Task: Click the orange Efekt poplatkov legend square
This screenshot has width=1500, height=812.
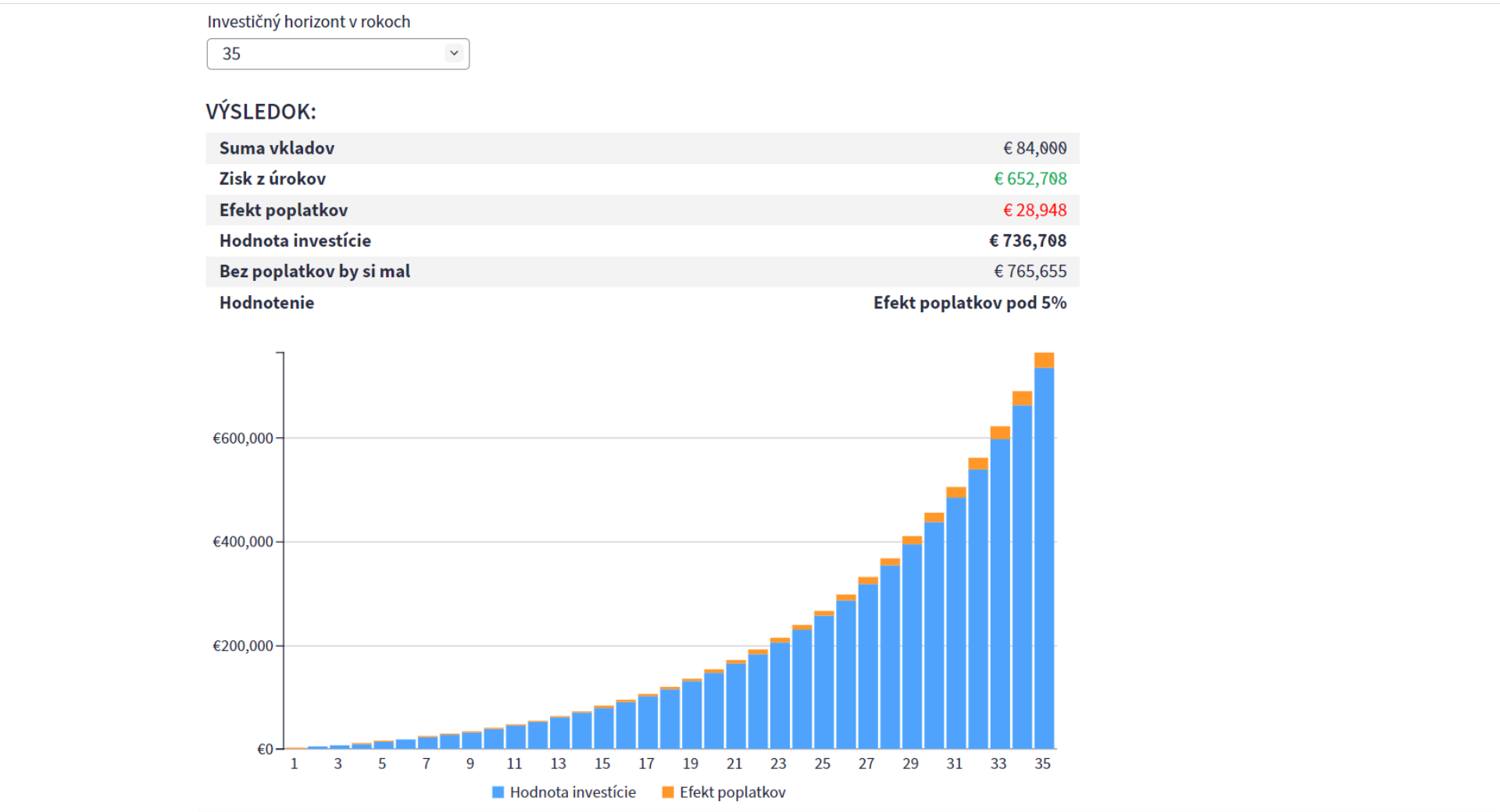Action: tap(668, 792)
